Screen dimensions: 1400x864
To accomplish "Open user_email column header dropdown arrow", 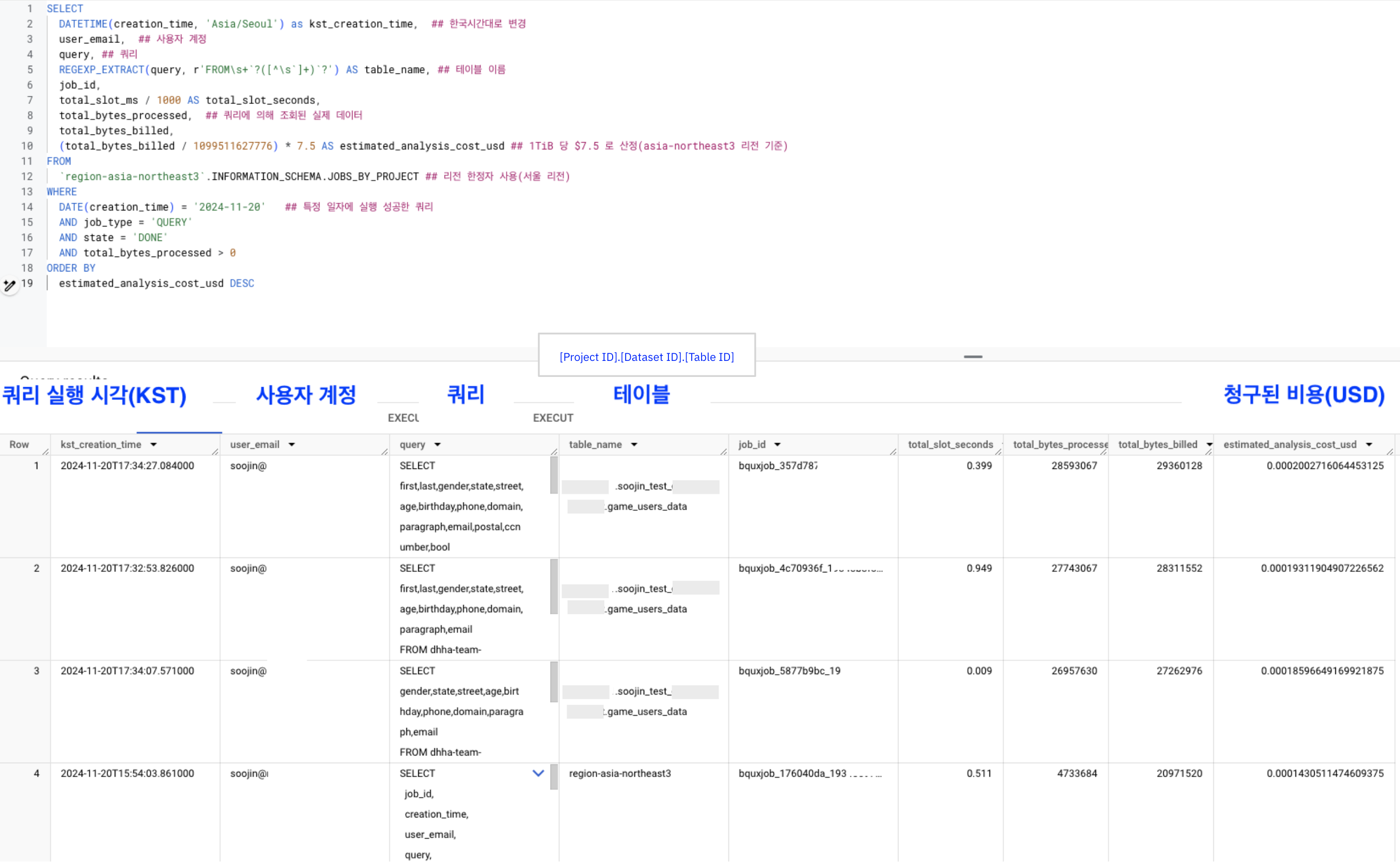I will click(x=291, y=445).
